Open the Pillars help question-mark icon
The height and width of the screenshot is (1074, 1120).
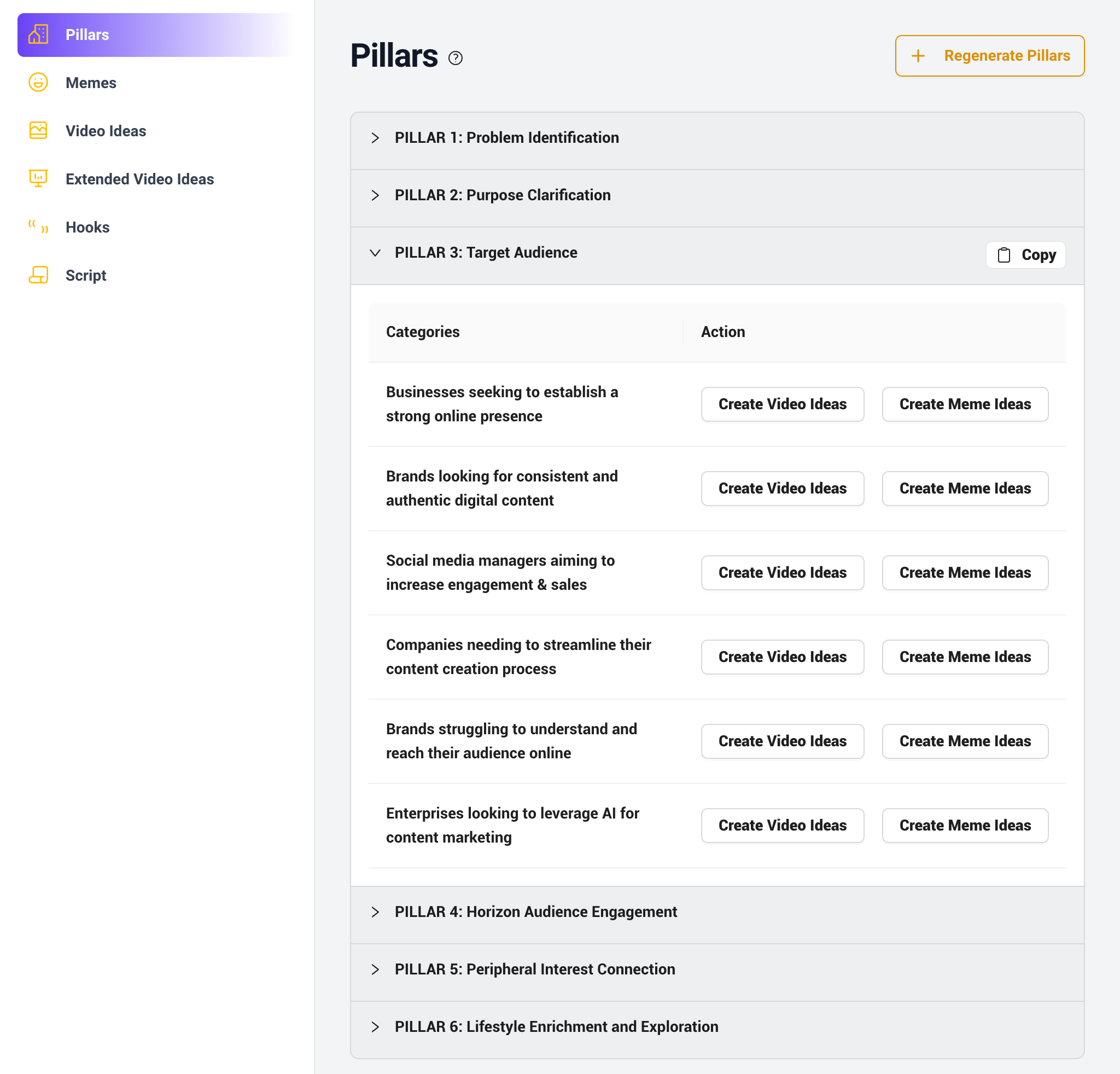coord(455,58)
